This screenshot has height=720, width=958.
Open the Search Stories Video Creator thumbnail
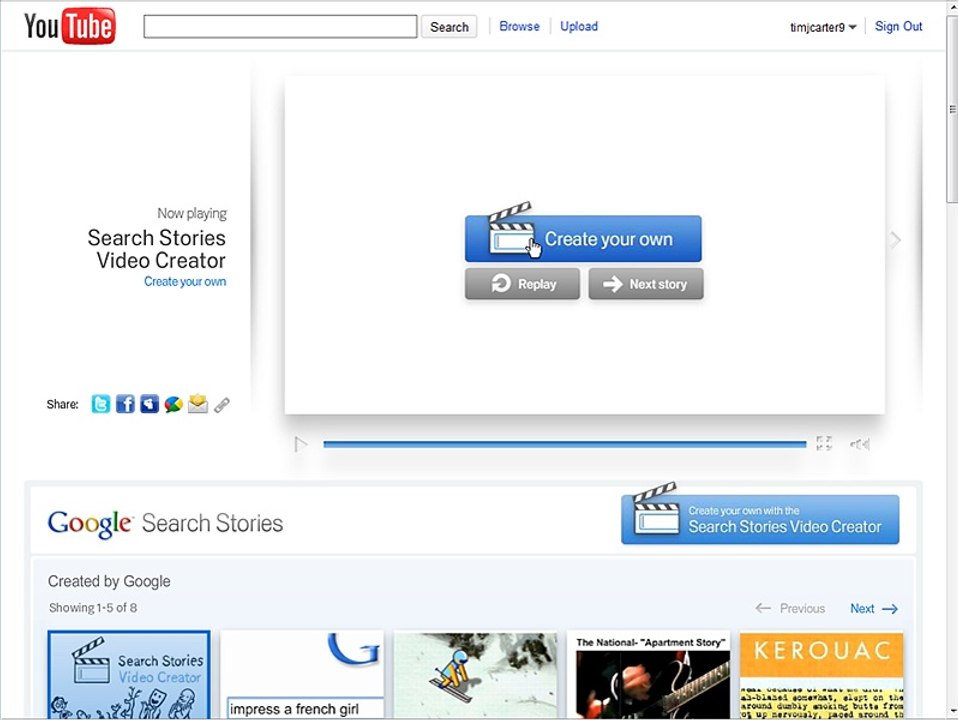(x=129, y=674)
